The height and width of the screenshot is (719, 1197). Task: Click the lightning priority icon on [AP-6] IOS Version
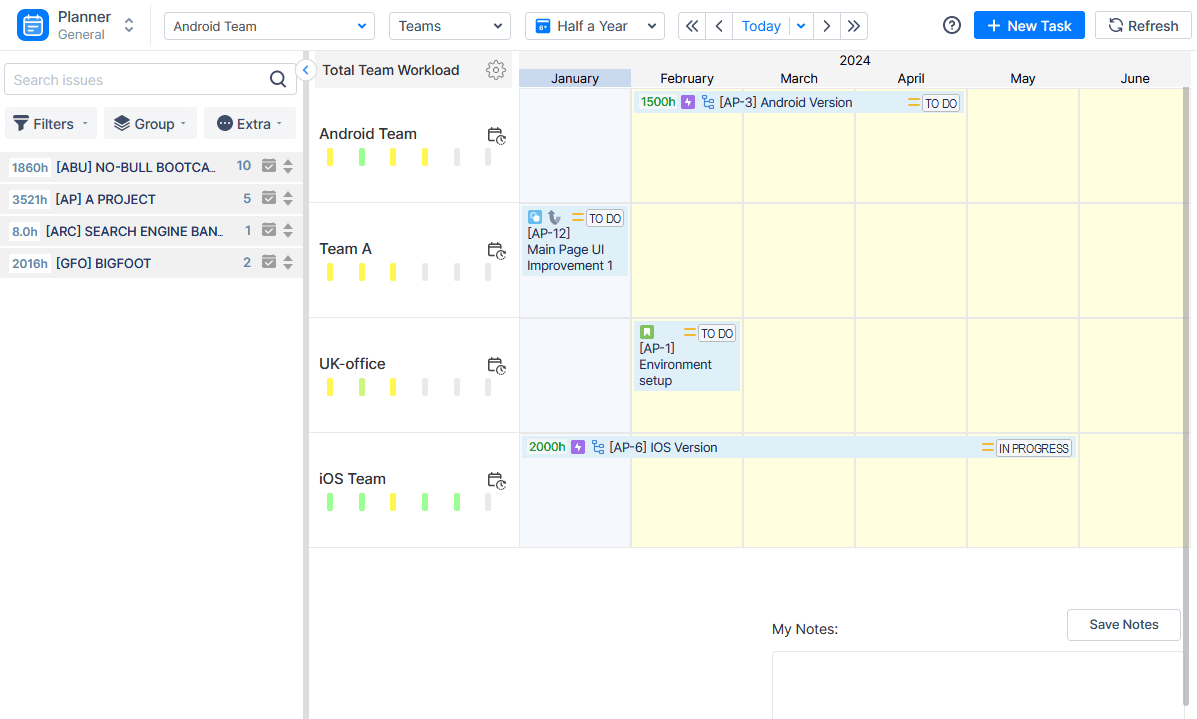[x=578, y=447]
